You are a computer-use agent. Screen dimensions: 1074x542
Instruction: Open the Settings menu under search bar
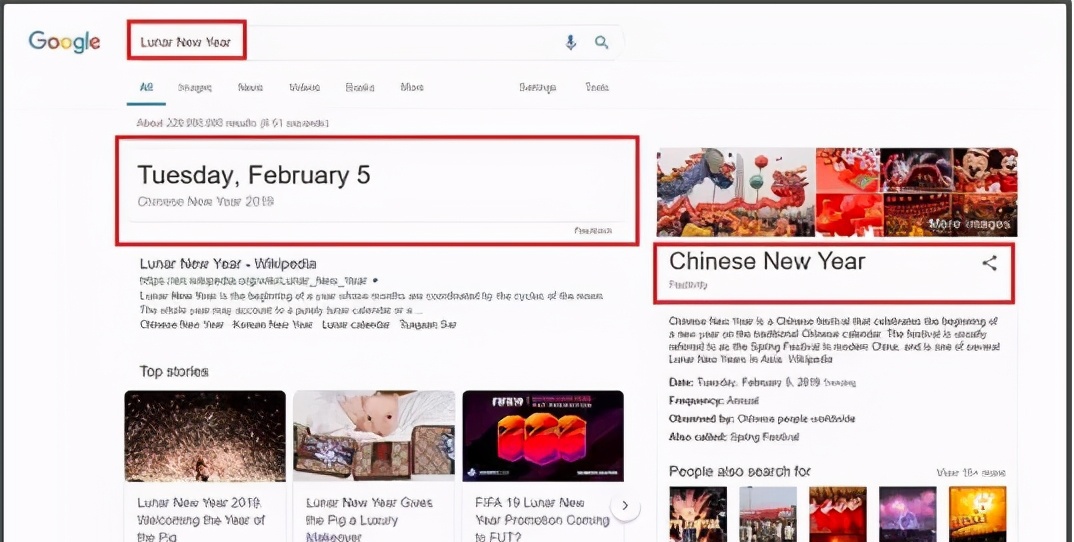coord(537,88)
